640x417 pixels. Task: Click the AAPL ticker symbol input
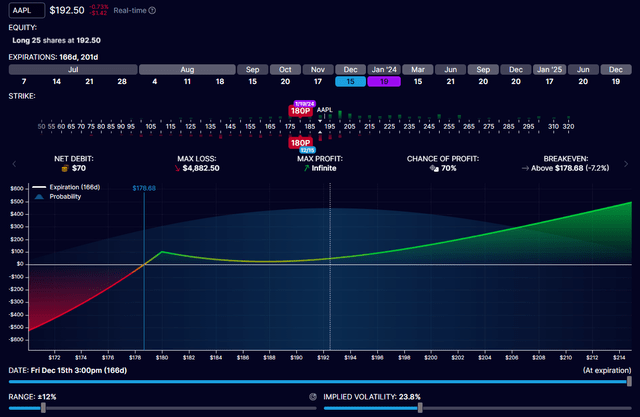click(27, 10)
